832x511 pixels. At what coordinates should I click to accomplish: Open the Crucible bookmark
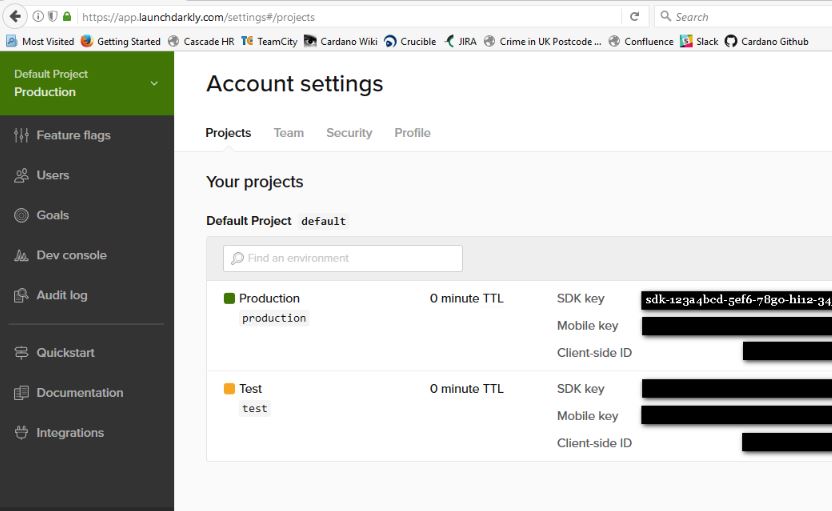[x=410, y=41]
